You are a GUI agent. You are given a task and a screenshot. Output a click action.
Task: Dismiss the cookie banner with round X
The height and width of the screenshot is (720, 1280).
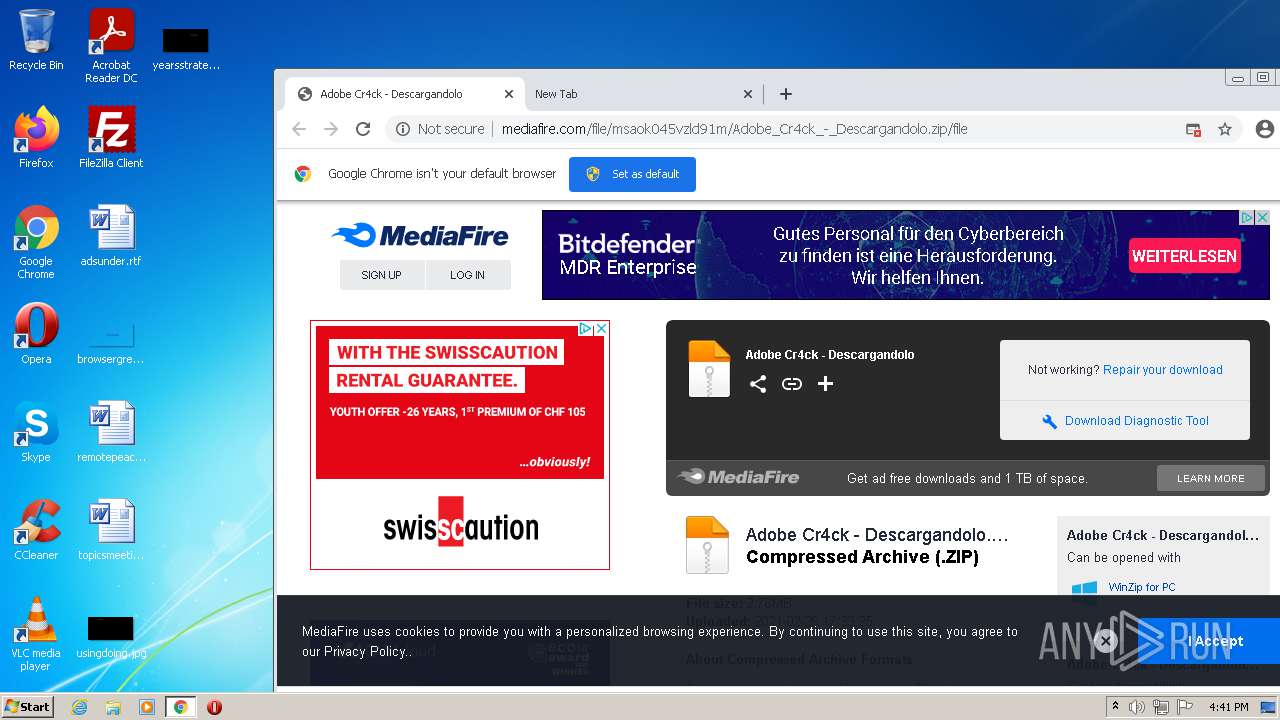click(x=1105, y=640)
